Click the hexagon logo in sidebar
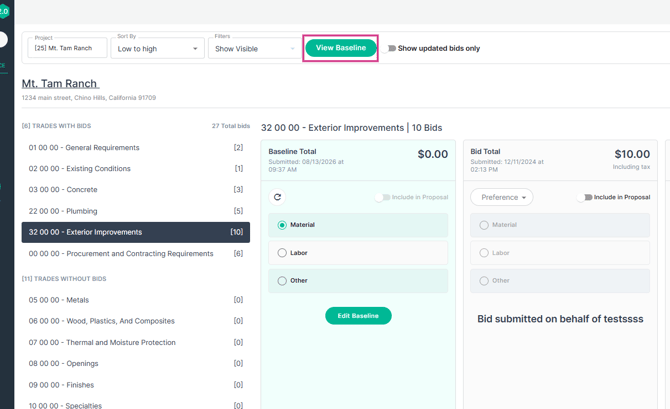The width and height of the screenshot is (670, 409). tap(3, 12)
